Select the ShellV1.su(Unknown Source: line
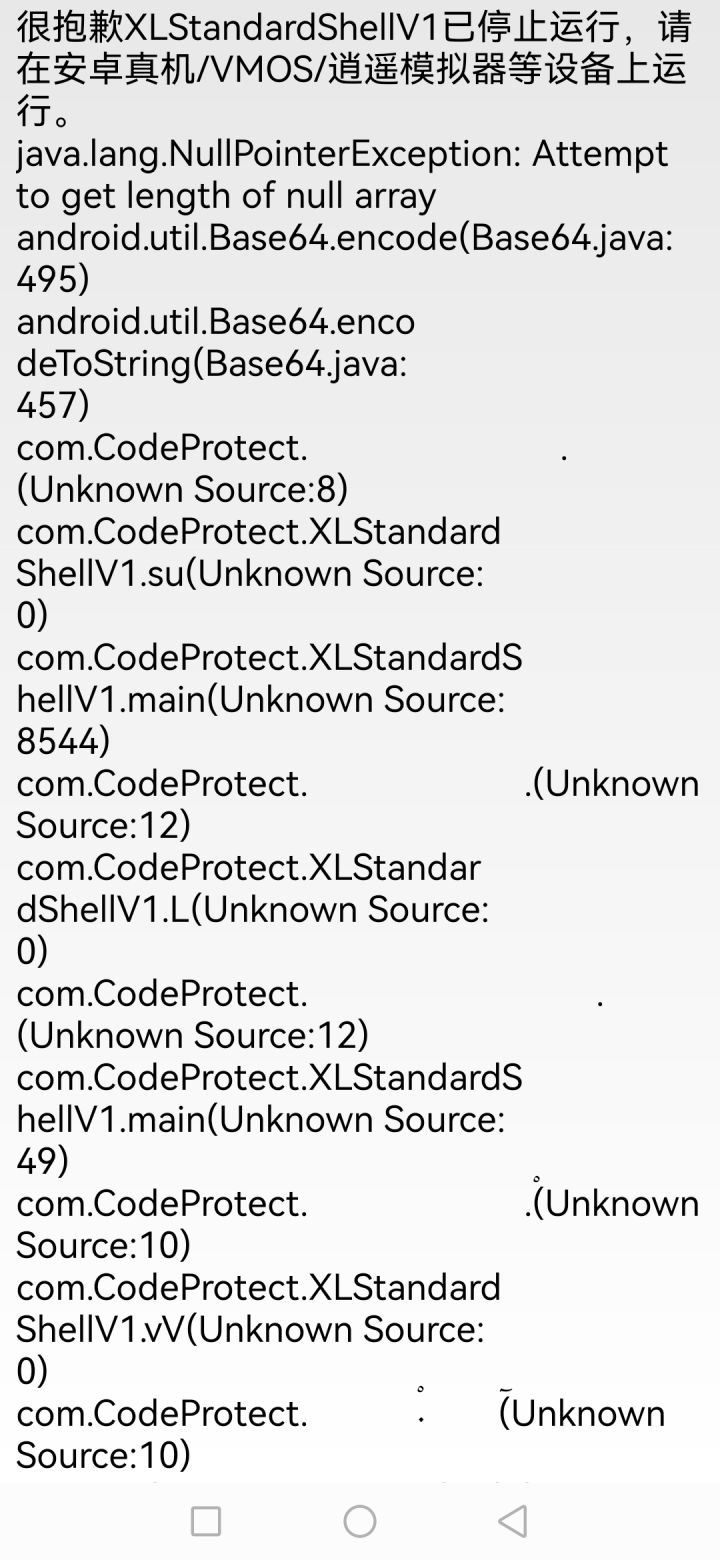 coord(250,574)
